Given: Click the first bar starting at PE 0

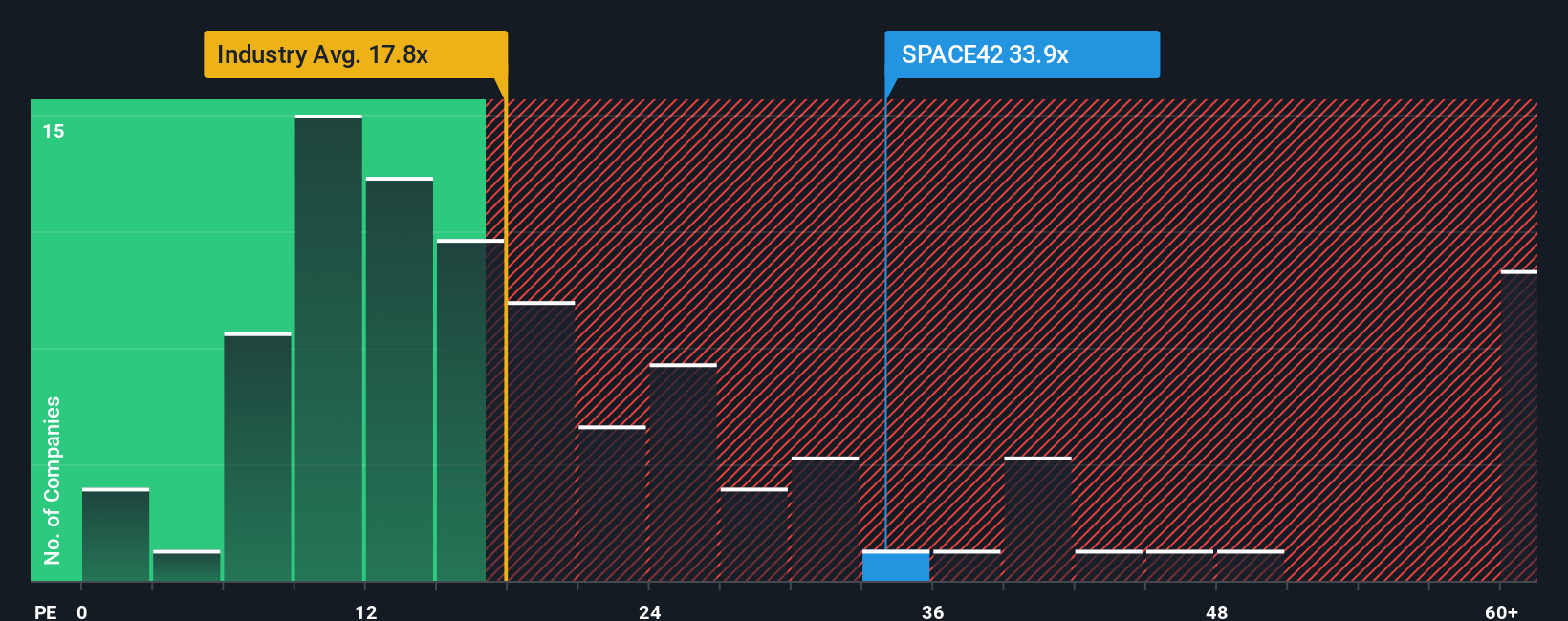Looking at the screenshot, I should click(x=116, y=534).
